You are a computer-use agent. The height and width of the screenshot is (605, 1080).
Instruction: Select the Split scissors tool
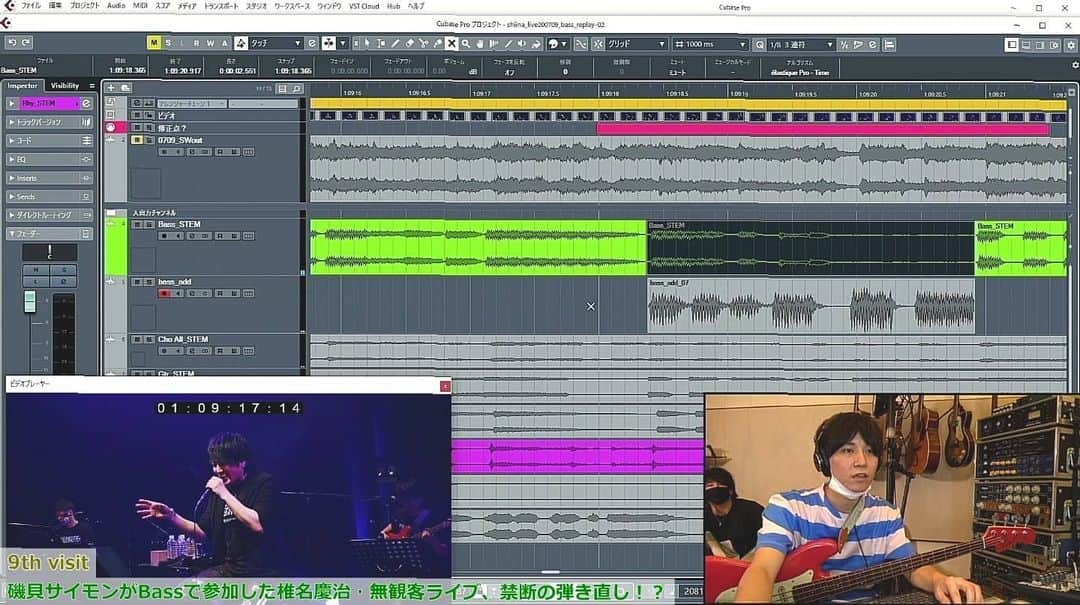(424, 44)
